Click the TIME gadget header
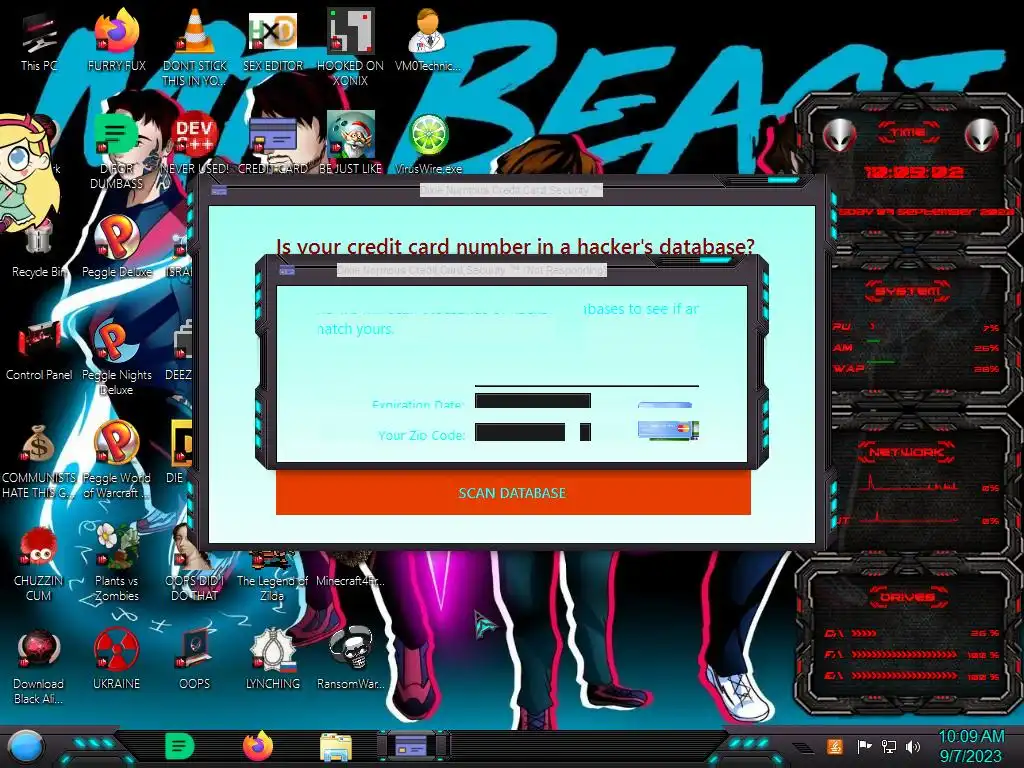Image resolution: width=1024 pixels, height=768 pixels. 908,132
